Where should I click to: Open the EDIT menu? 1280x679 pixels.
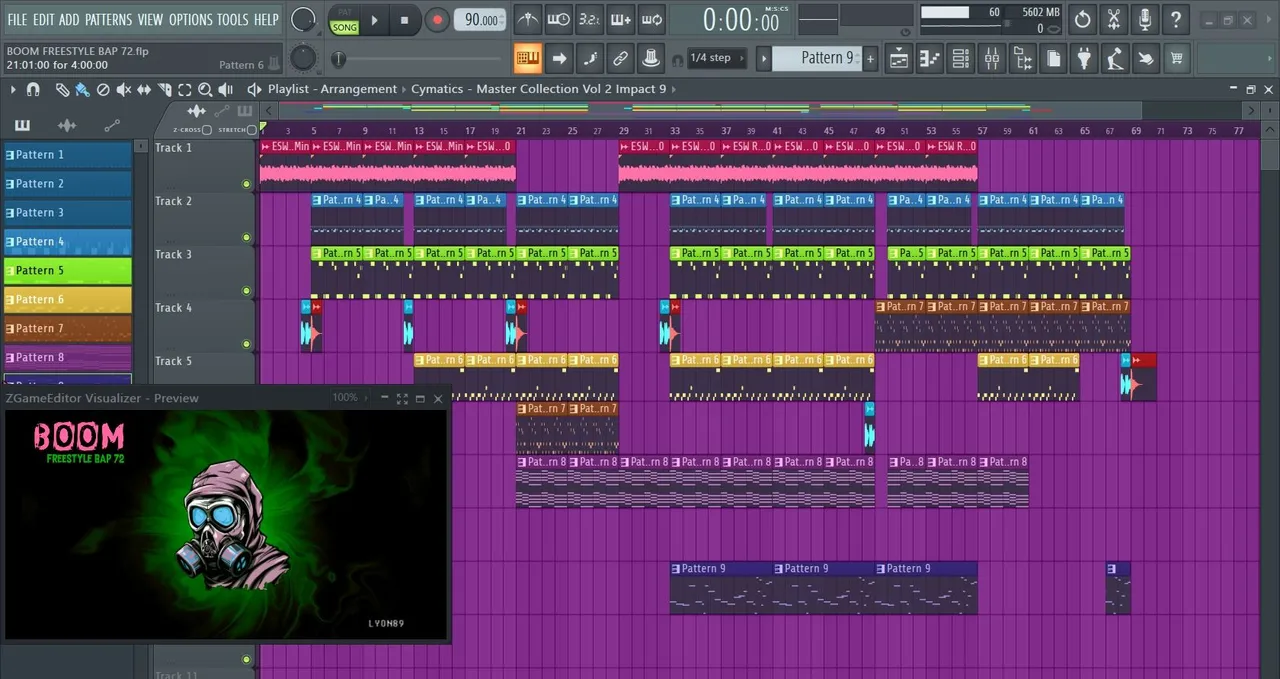click(43, 19)
